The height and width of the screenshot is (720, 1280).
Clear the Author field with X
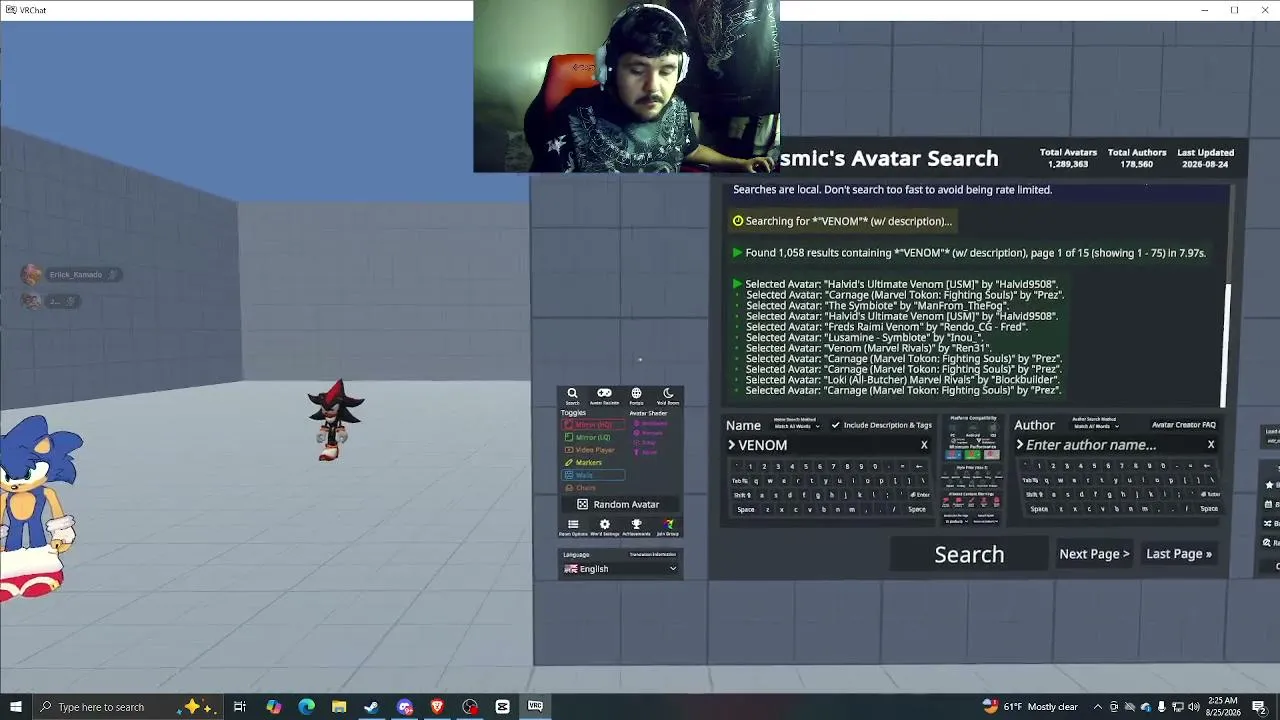1211,445
